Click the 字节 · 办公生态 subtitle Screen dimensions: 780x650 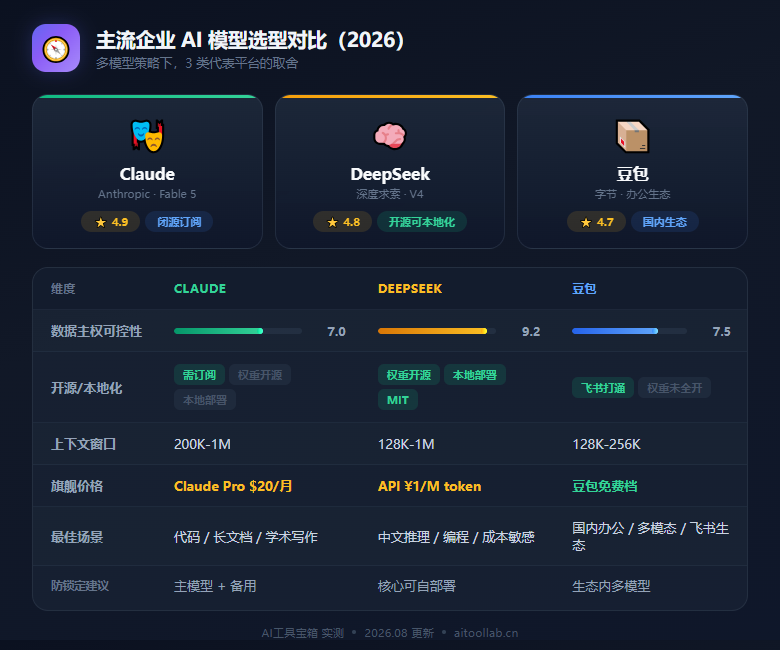point(632,194)
